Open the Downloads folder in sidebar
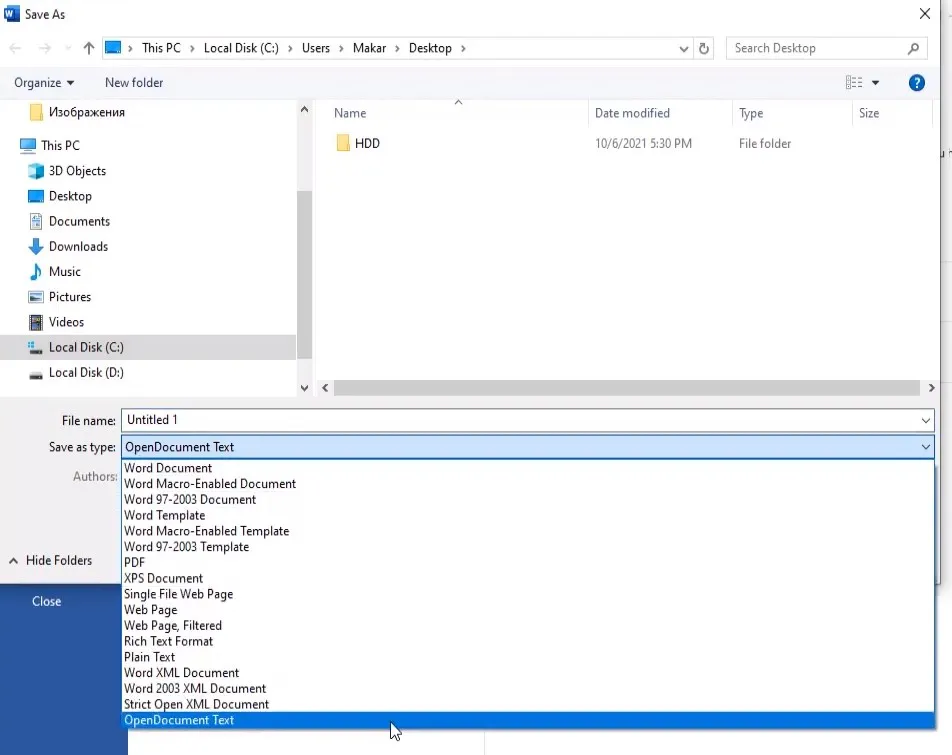The width and height of the screenshot is (952, 755). 78,246
